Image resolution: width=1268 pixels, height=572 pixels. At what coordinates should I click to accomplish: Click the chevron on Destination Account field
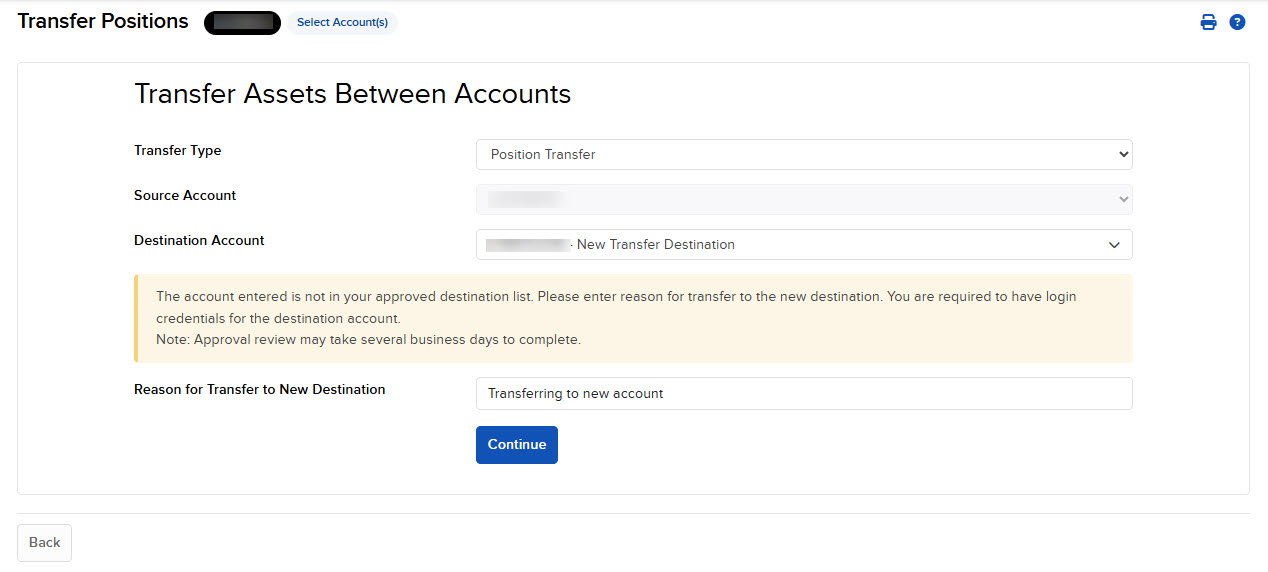coord(1114,245)
